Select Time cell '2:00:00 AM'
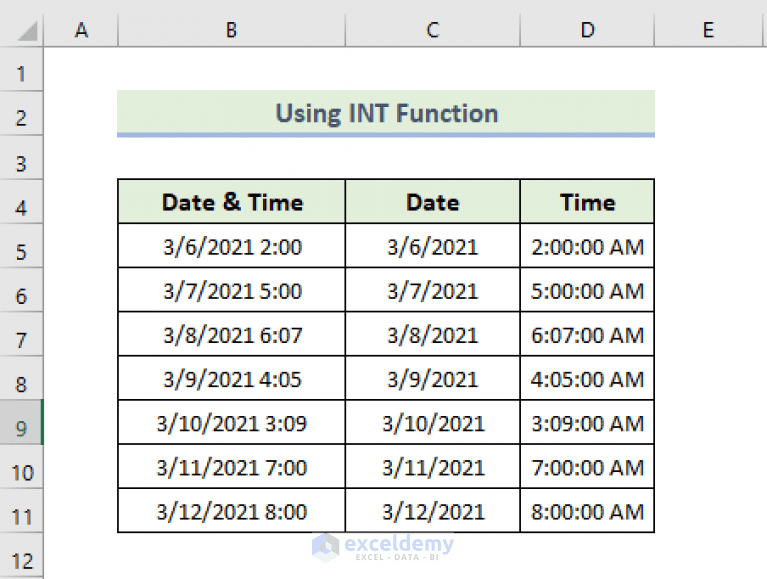 point(587,246)
